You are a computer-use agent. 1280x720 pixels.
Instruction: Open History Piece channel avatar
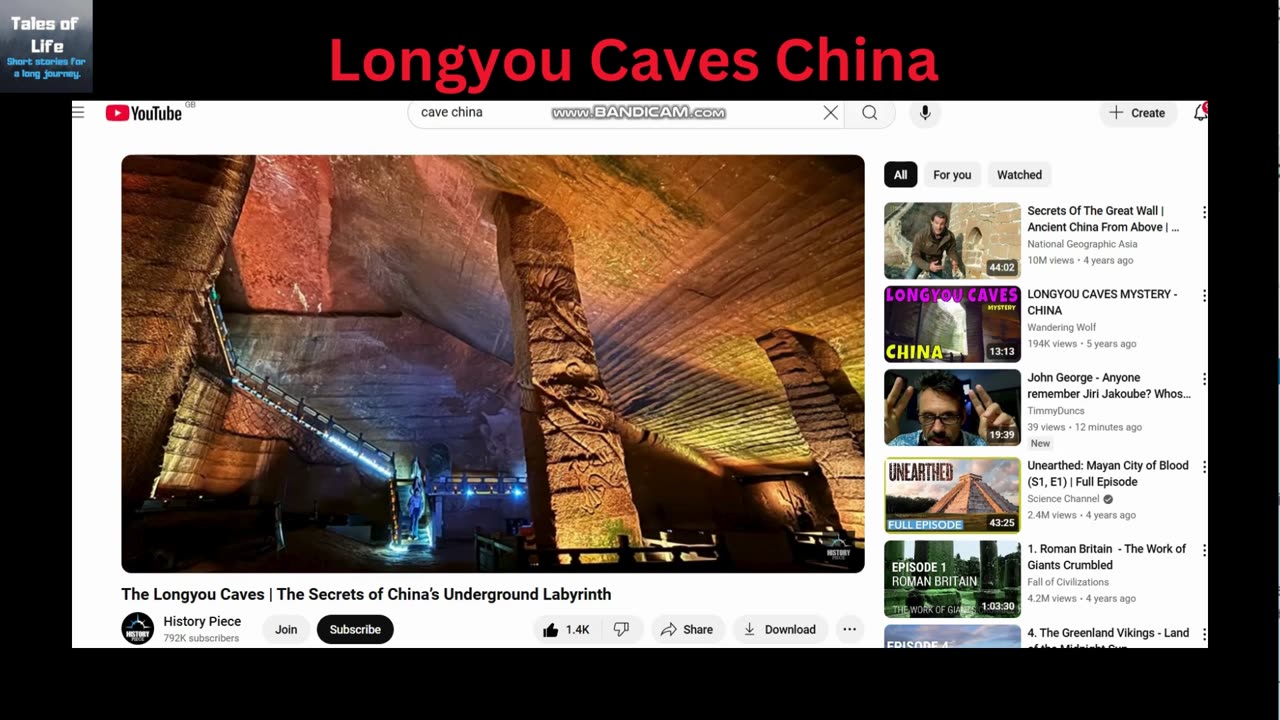138,629
